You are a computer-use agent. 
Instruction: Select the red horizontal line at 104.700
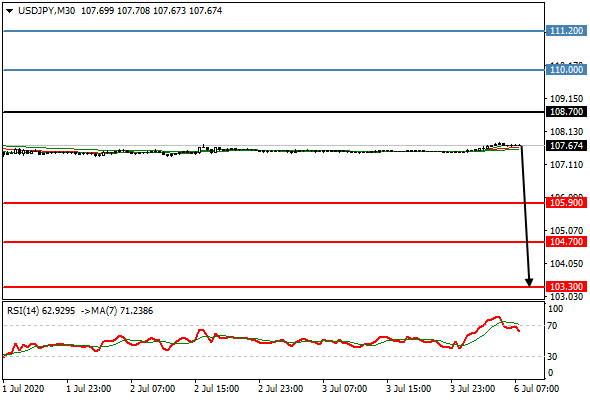tap(274, 242)
